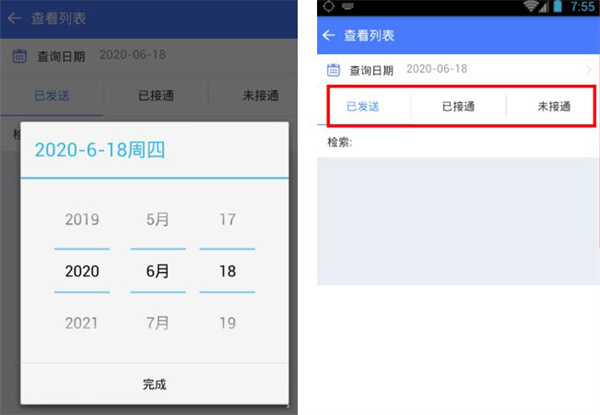600x415 pixels.
Task: Choose 5月 in month column
Action: tap(158, 220)
